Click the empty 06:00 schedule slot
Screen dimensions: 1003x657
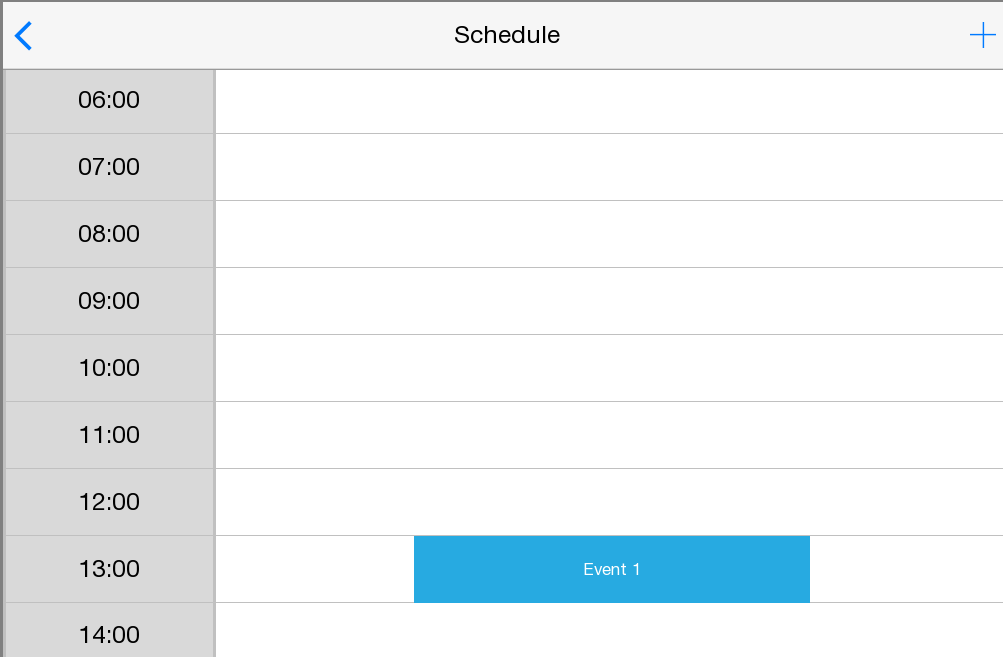[608, 101]
